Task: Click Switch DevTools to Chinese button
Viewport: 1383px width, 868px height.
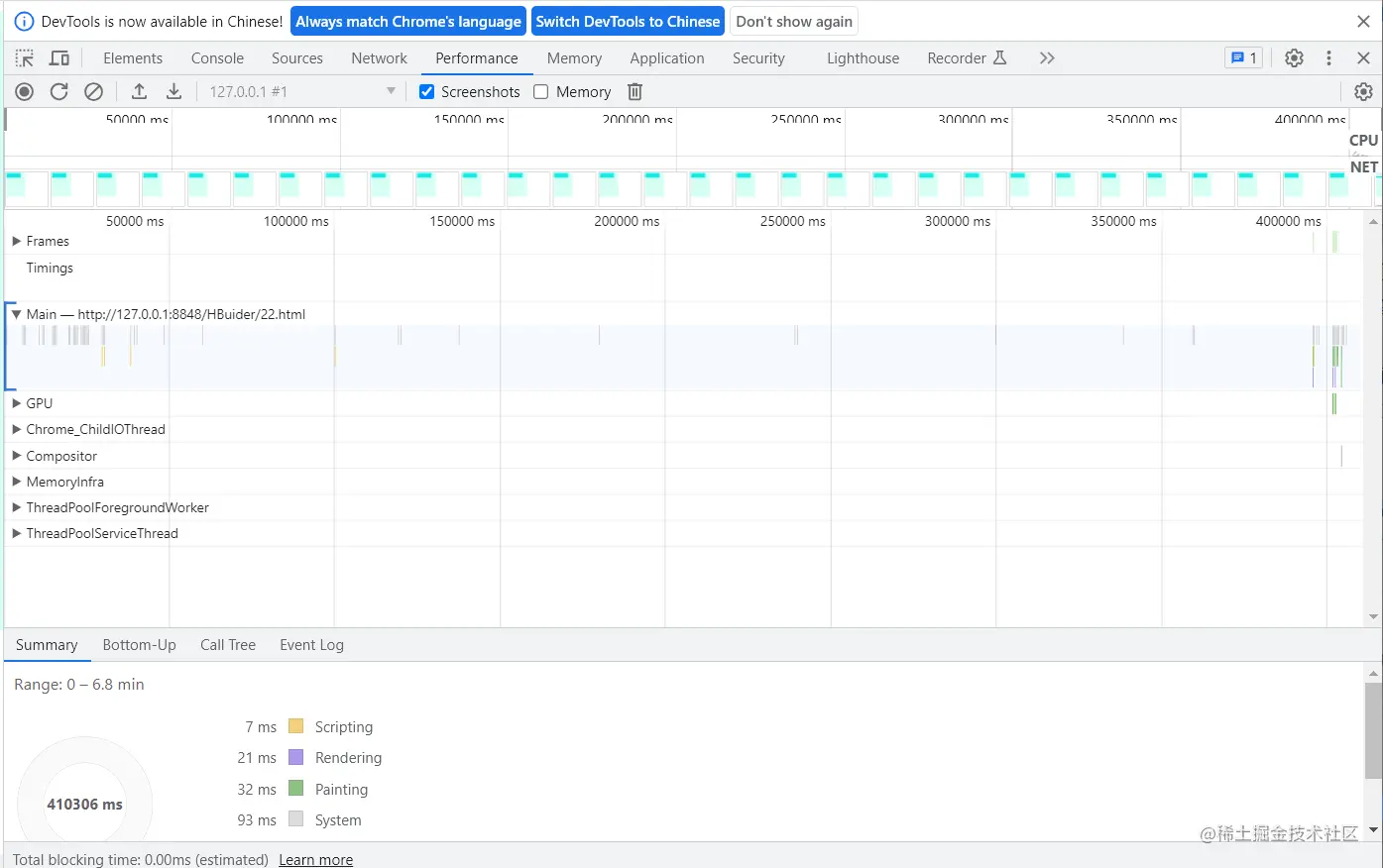Action: [x=629, y=21]
